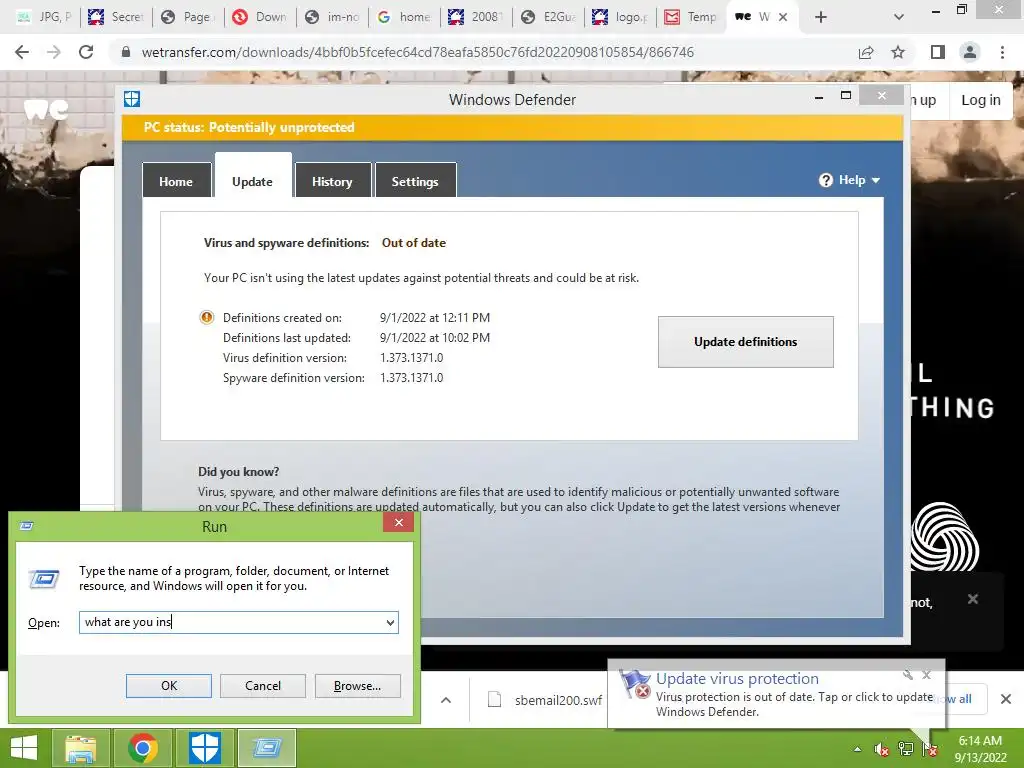Click the Windows Defender shield title icon
The width and height of the screenshot is (1024, 768).
click(132, 99)
